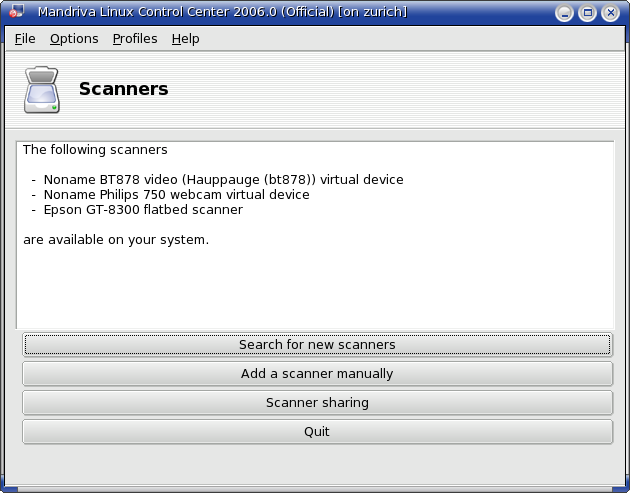Select the Noname BT878 video device line
This screenshot has height=493, width=630.
click(223, 180)
